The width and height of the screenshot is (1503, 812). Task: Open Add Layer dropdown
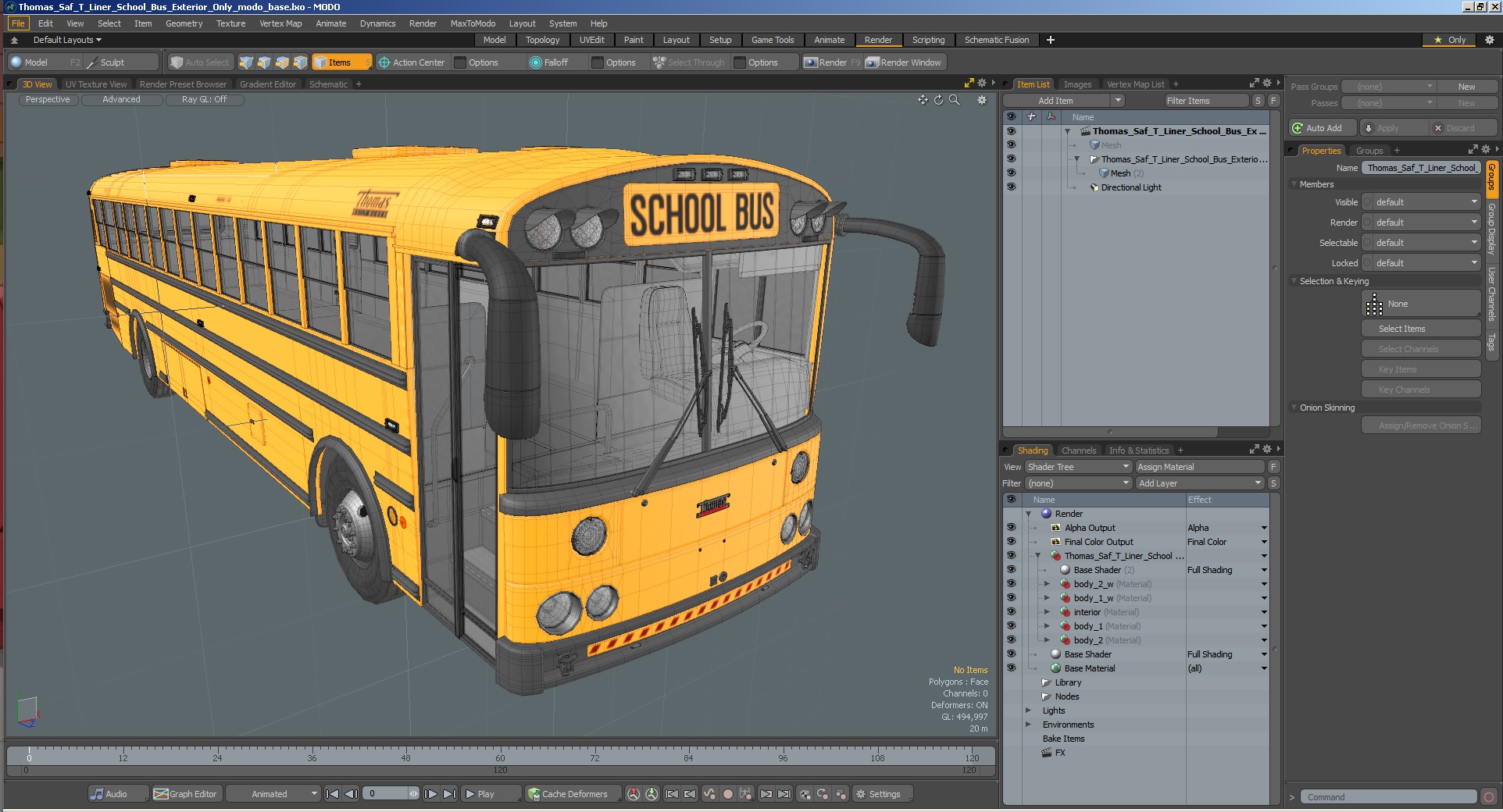(1199, 483)
